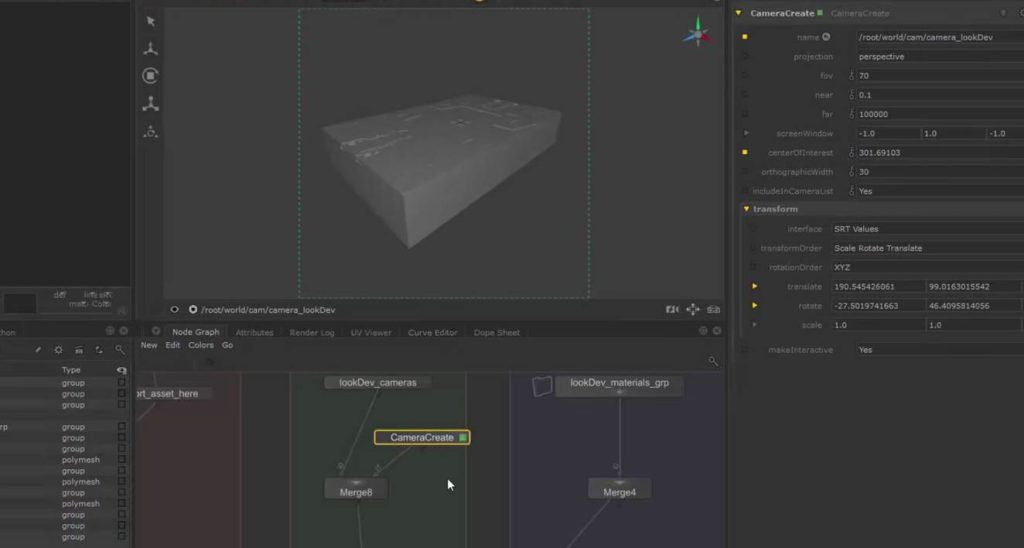
Task: Click the camera picker icon below viewer
Action: point(673,310)
